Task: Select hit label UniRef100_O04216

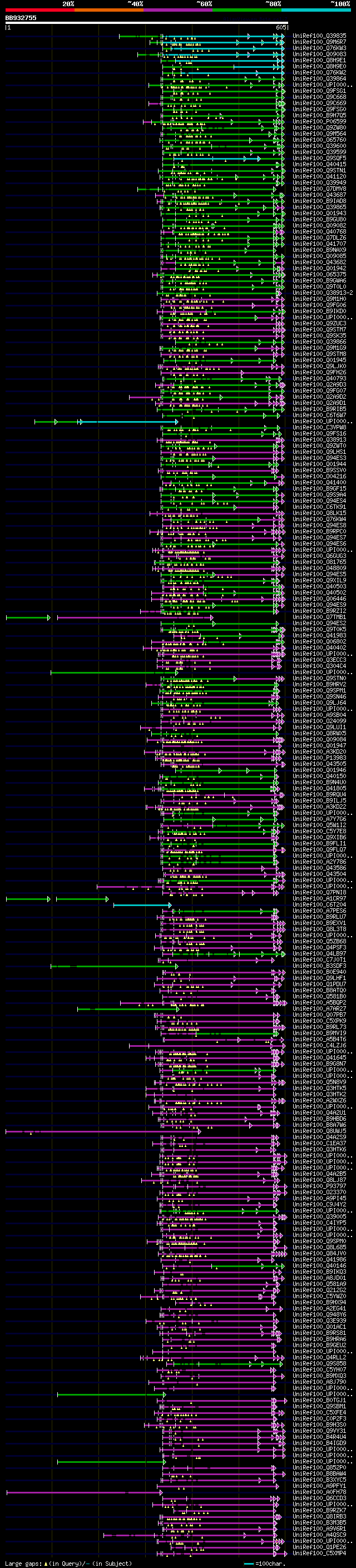Action: tap(319, 477)
